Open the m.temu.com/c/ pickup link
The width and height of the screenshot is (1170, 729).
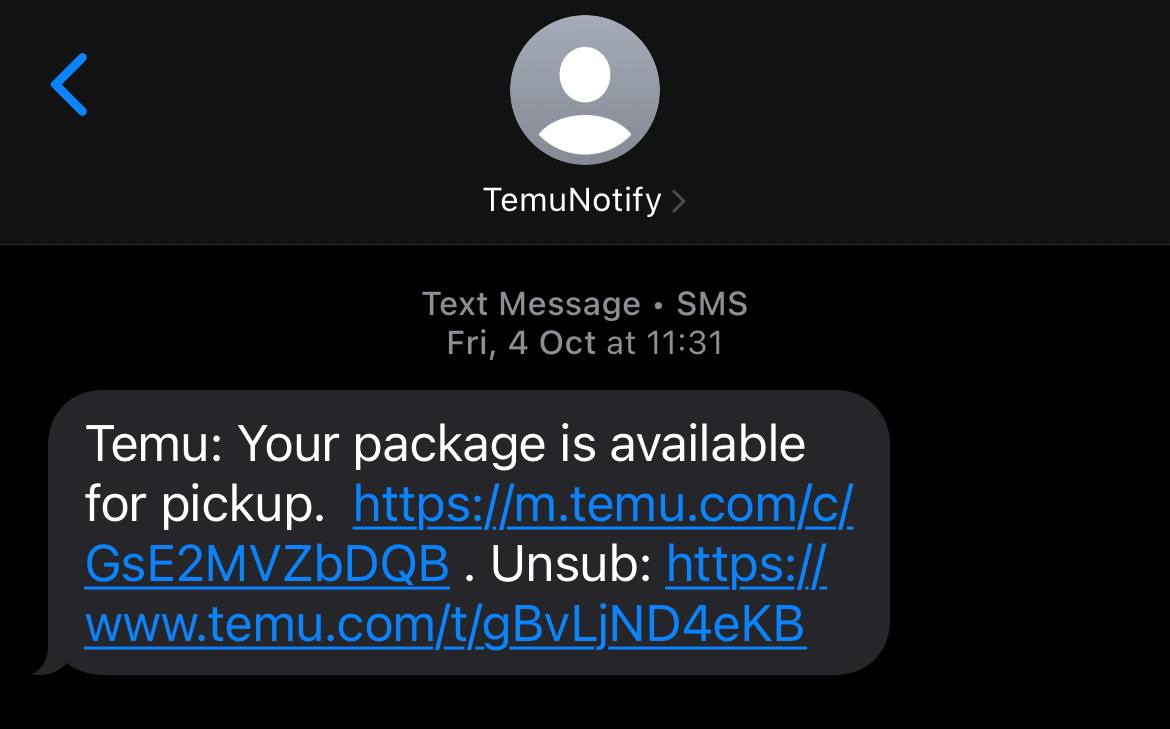click(603, 506)
